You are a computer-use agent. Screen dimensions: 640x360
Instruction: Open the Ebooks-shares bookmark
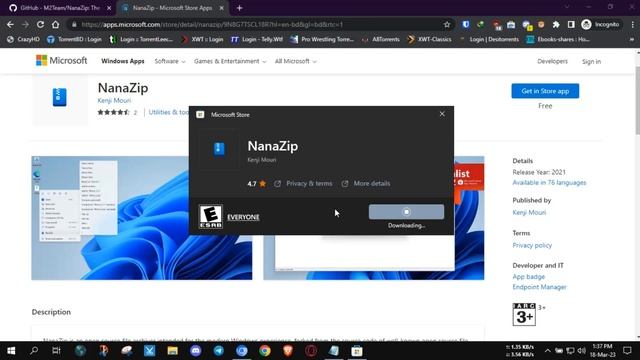pos(558,39)
